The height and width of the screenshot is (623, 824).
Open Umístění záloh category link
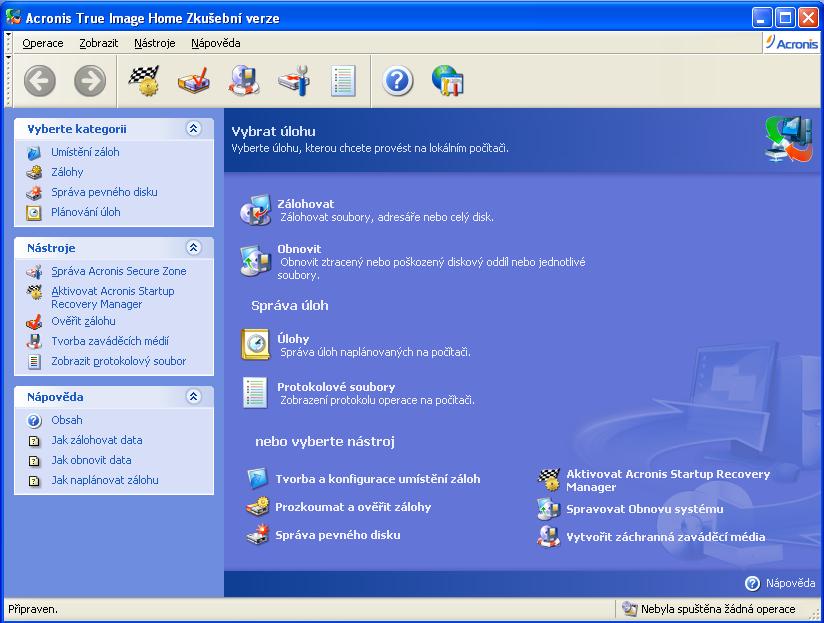point(85,152)
